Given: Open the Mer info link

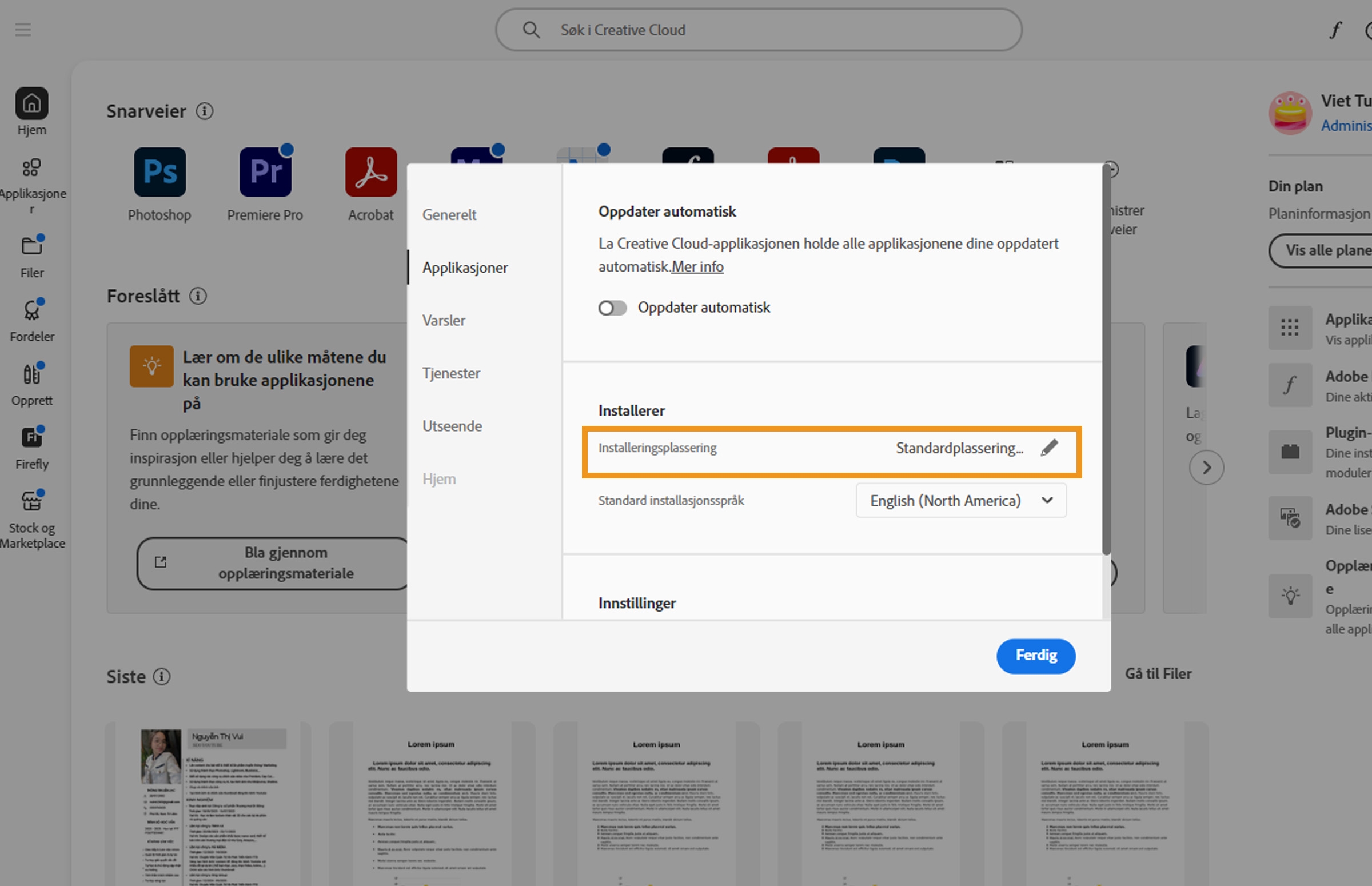Looking at the screenshot, I should tap(697, 267).
